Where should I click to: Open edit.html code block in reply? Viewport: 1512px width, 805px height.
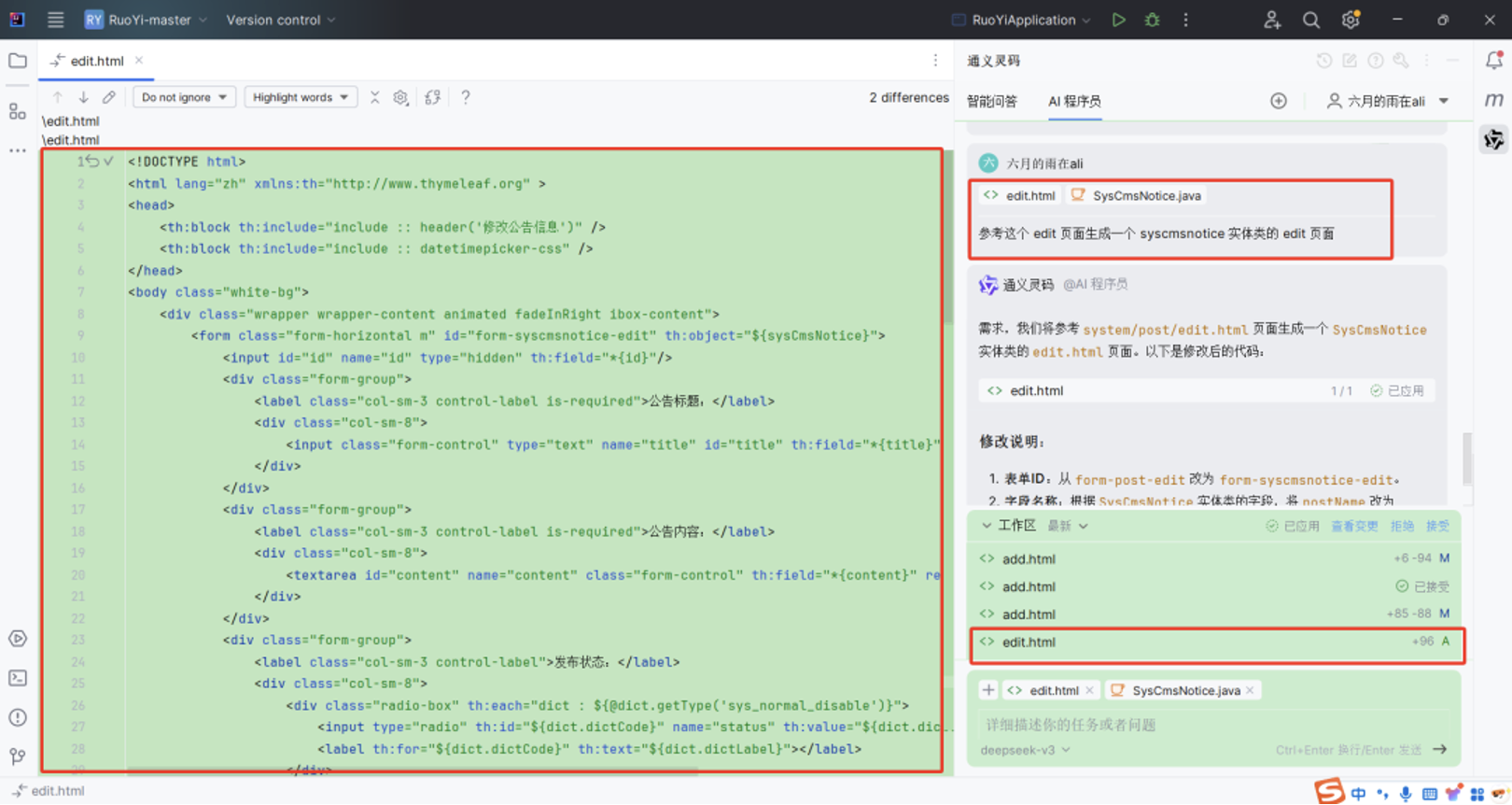point(1206,390)
